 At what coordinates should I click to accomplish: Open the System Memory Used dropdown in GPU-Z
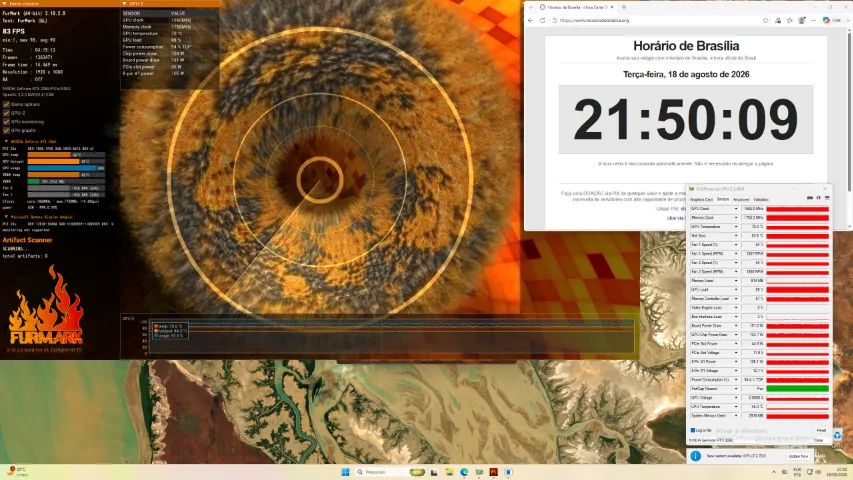(x=735, y=416)
